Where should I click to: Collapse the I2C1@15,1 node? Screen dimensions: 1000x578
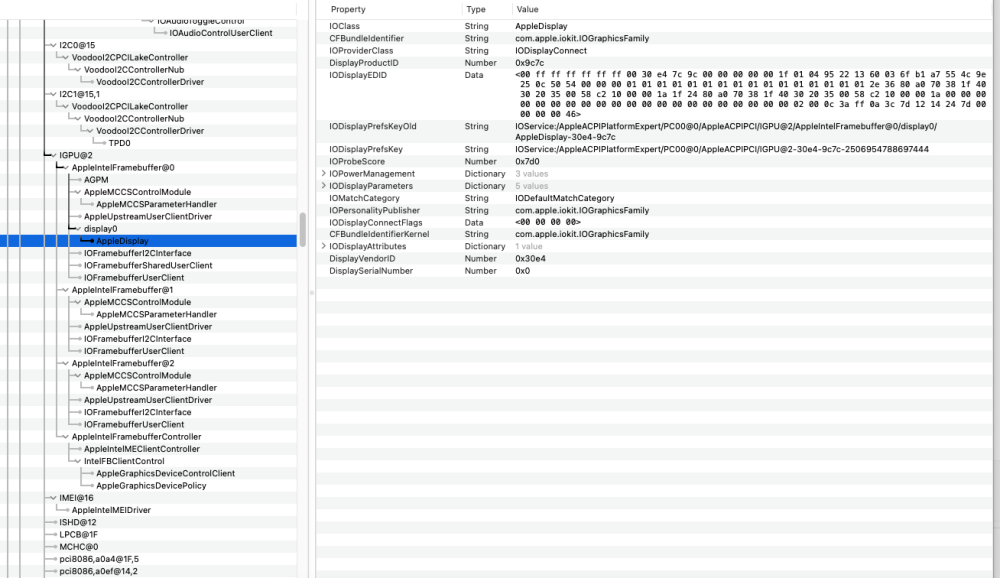click(x=53, y=94)
